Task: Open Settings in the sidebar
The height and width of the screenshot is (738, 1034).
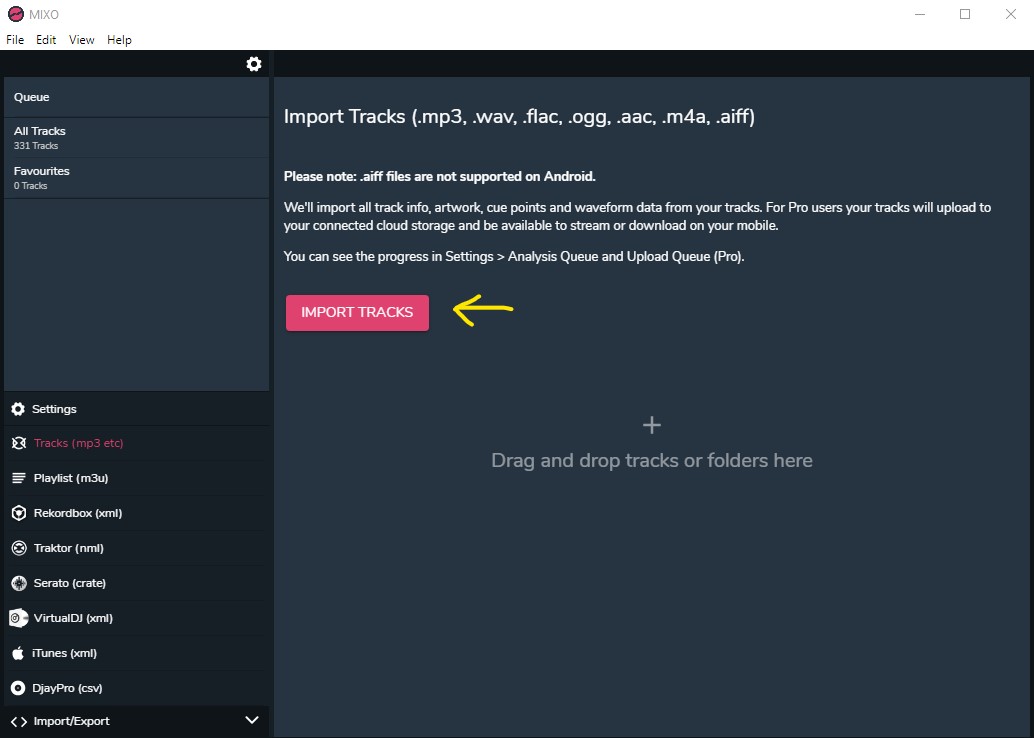Action: coord(54,409)
